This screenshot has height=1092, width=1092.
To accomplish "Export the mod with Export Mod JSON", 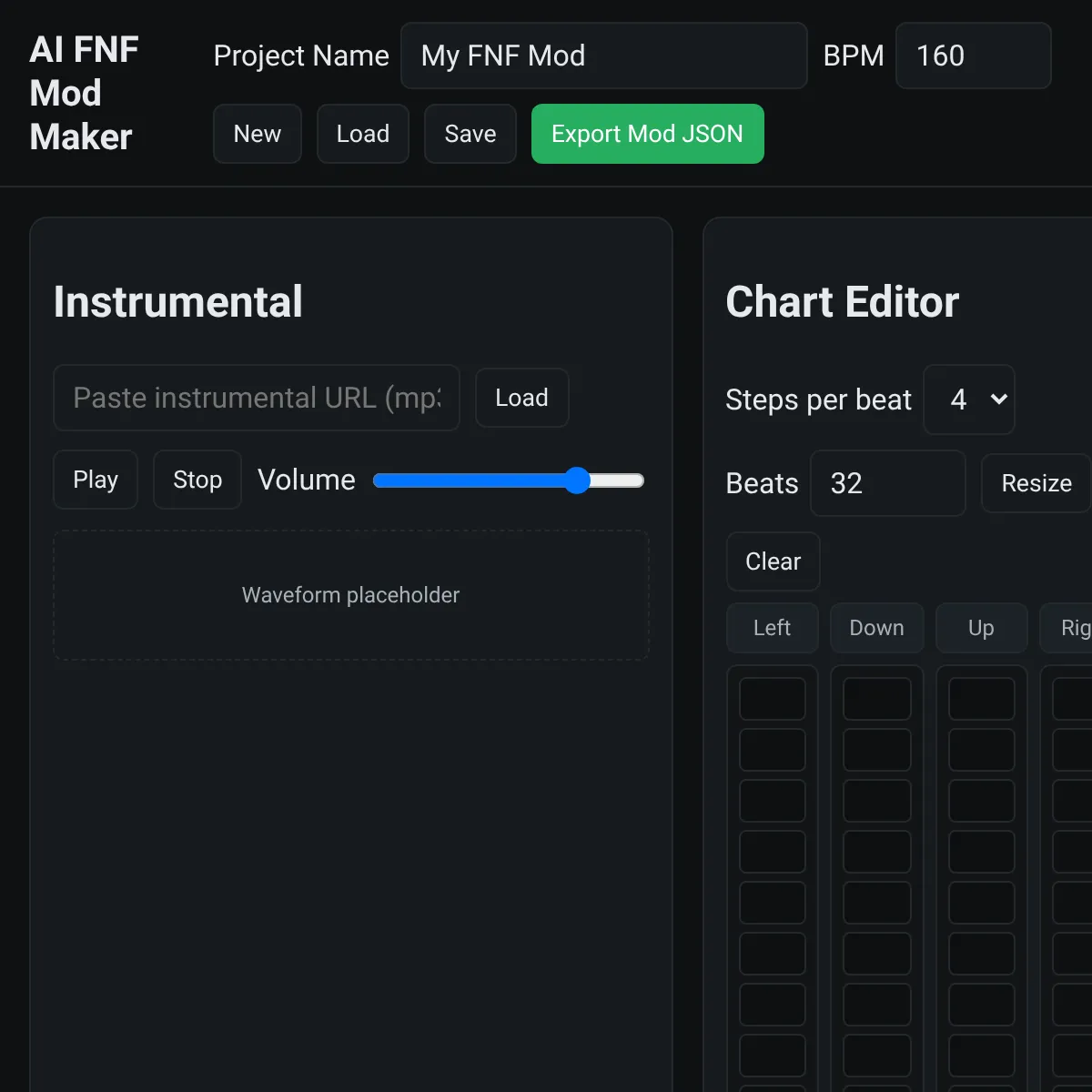I will pyautogui.click(x=647, y=134).
